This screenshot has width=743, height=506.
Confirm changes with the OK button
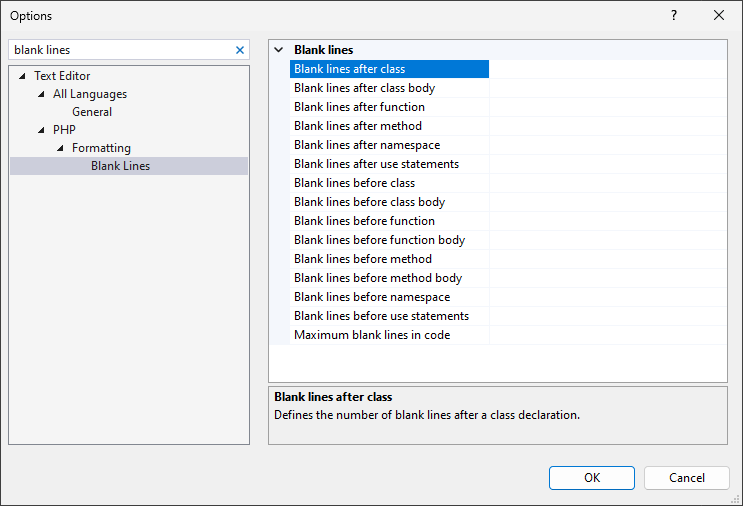592,478
